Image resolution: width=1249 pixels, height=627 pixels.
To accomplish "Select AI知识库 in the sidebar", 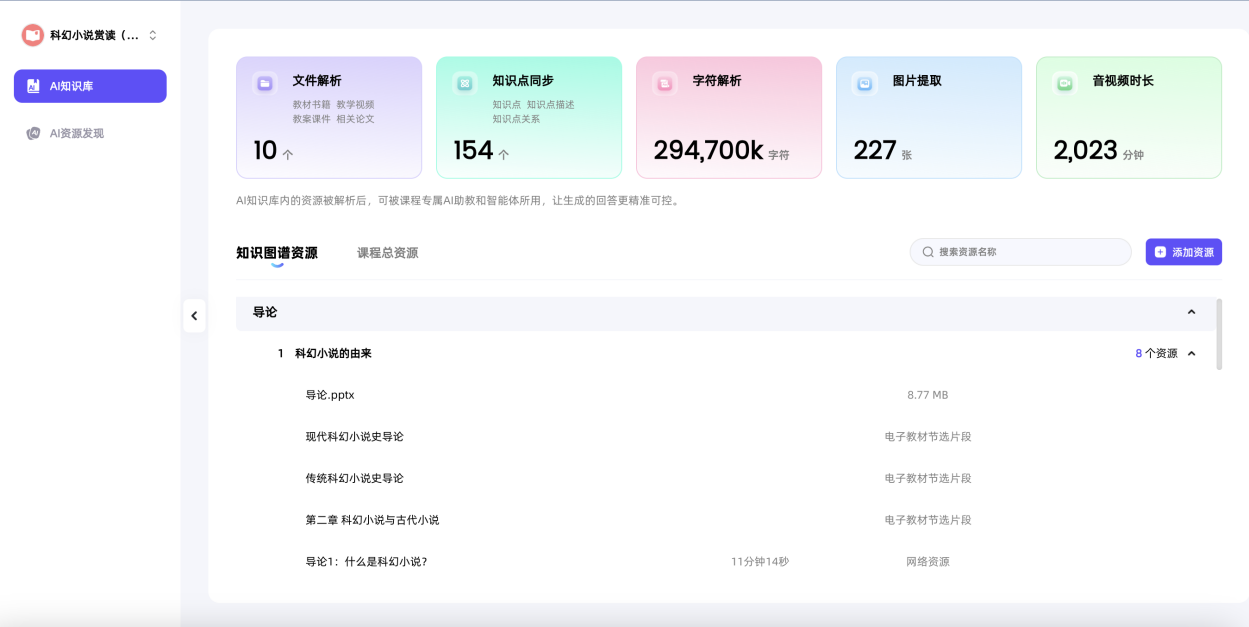I will click(x=90, y=86).
